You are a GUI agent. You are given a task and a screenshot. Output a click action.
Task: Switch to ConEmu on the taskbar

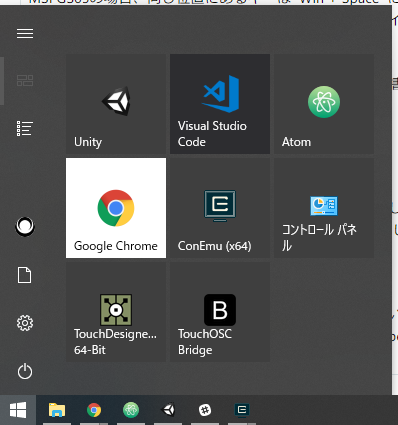242,410
